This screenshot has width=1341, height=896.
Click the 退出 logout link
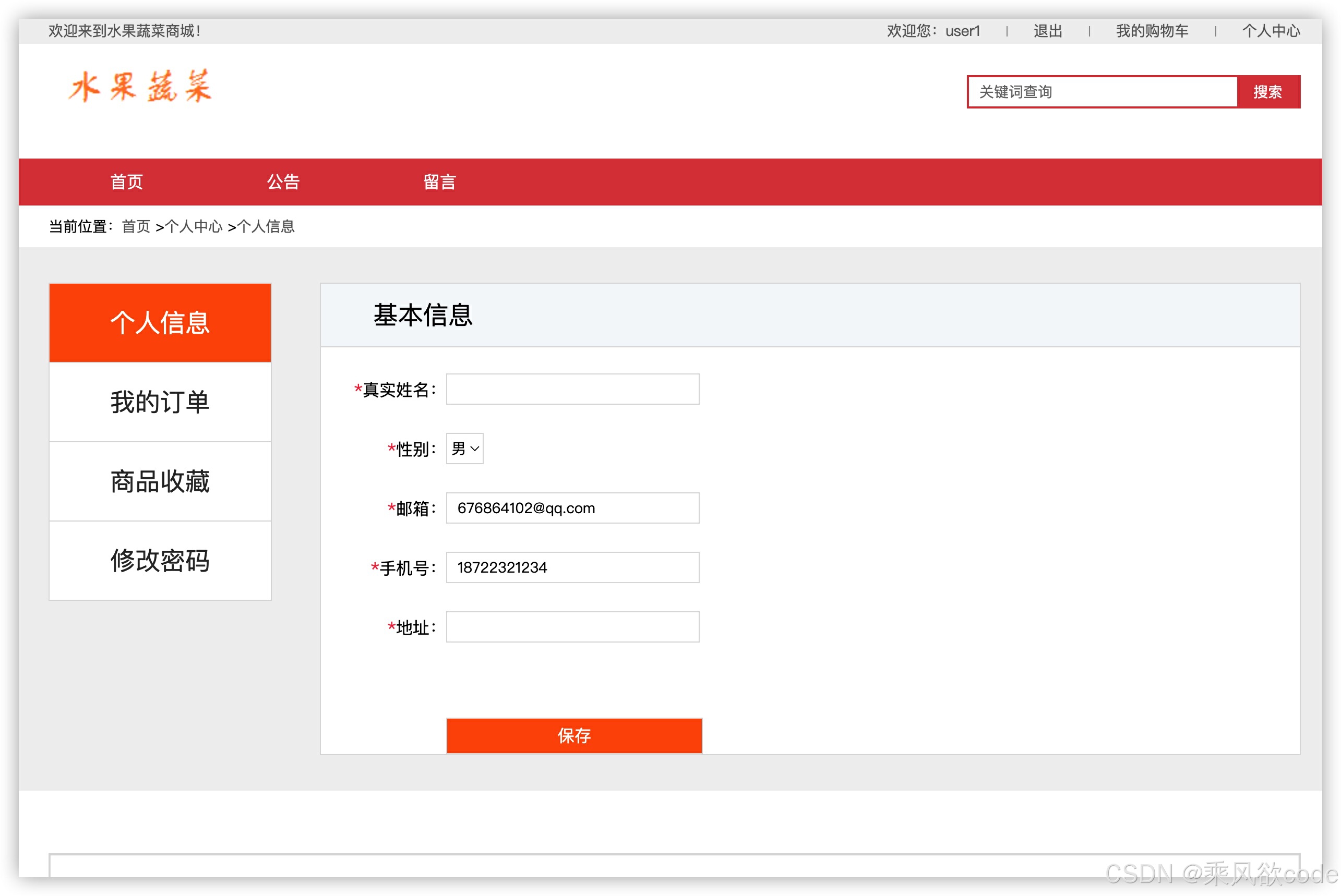pyautogui.click(x=1047, y=31)
